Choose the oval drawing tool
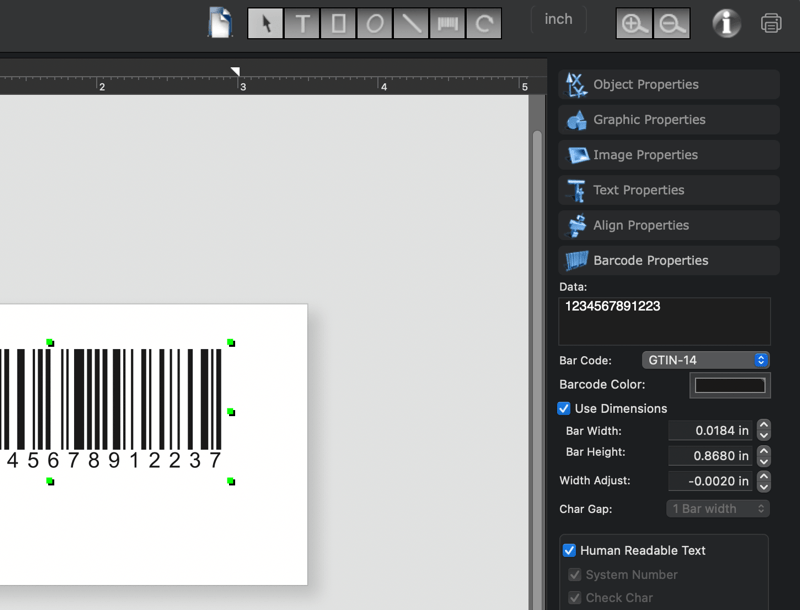 click(375, 23)
